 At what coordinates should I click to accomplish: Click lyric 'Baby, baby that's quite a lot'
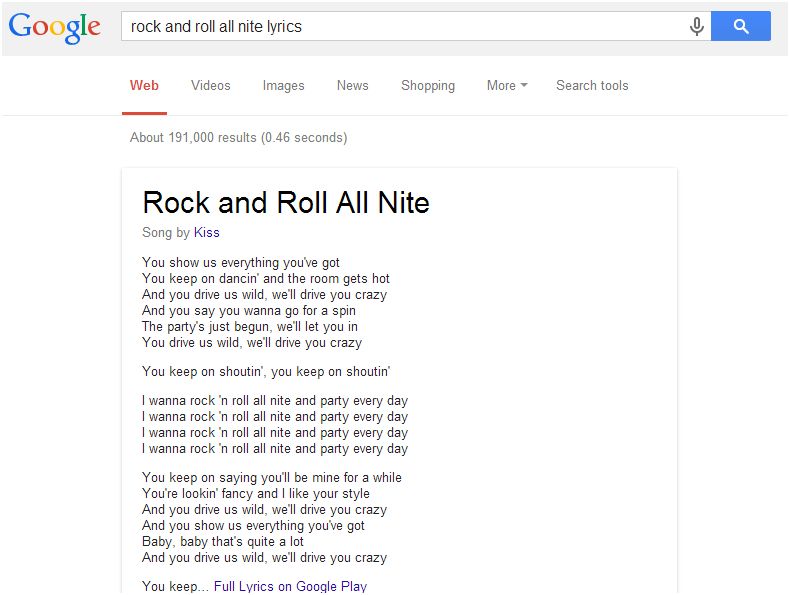point(223,542)
